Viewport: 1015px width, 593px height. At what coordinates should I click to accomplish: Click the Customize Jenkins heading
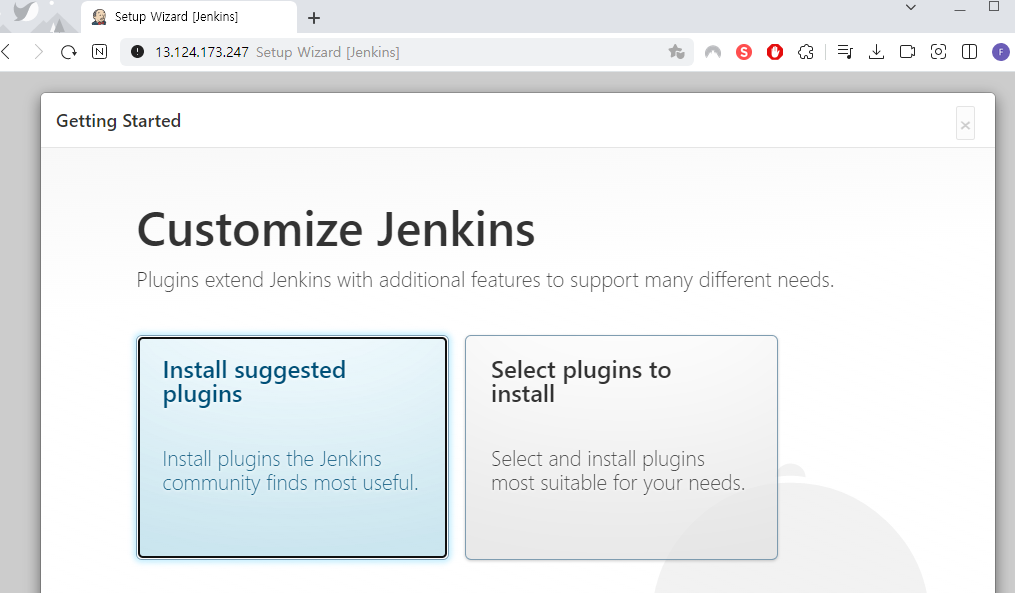click(x=336, y=229)
